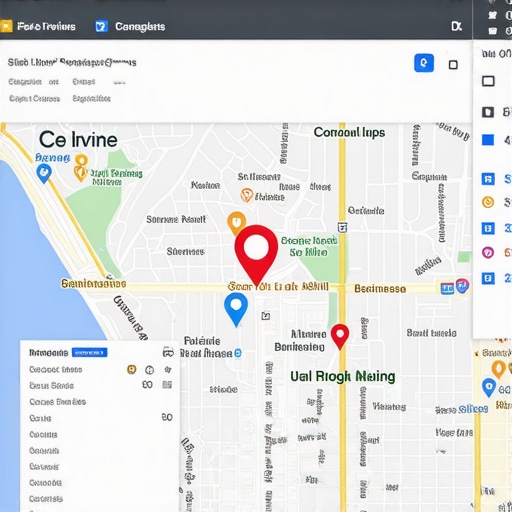Screen dimensions: 512x512
Task: Click the blue badge button in the list panel header
Action: click(90, 353)
